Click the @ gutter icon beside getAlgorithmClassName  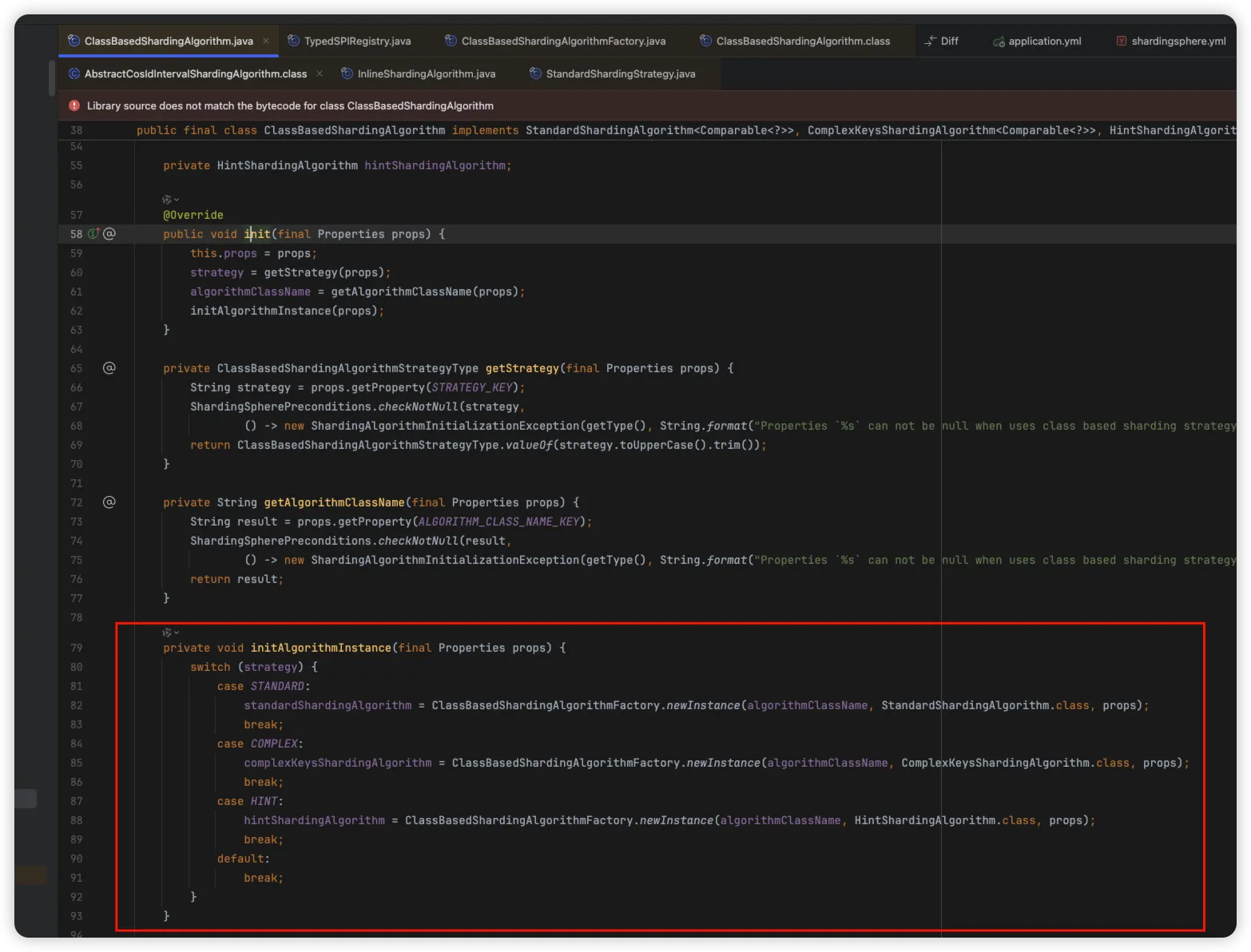(x=109, y=502)
